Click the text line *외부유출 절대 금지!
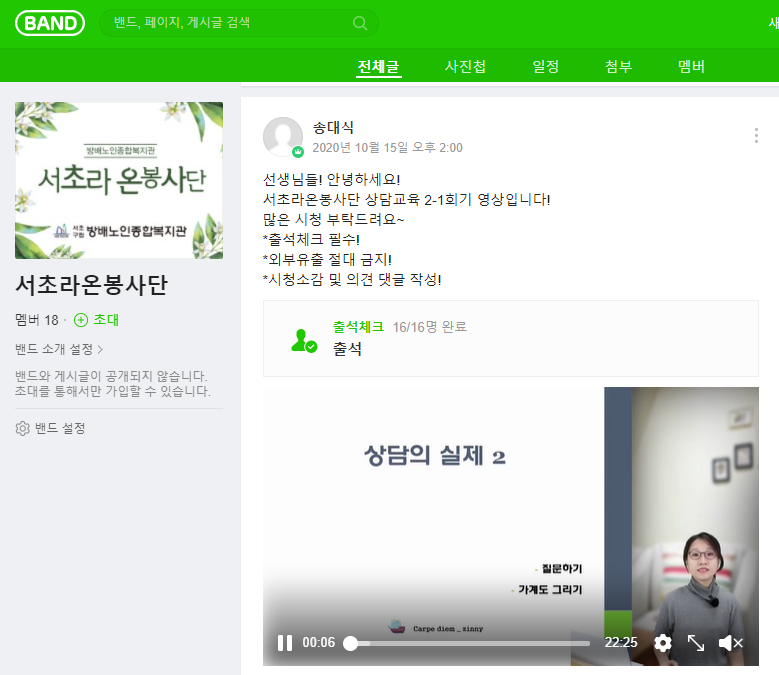The height and width of the screenshot is (675, 779). click(x=327, y=259)
